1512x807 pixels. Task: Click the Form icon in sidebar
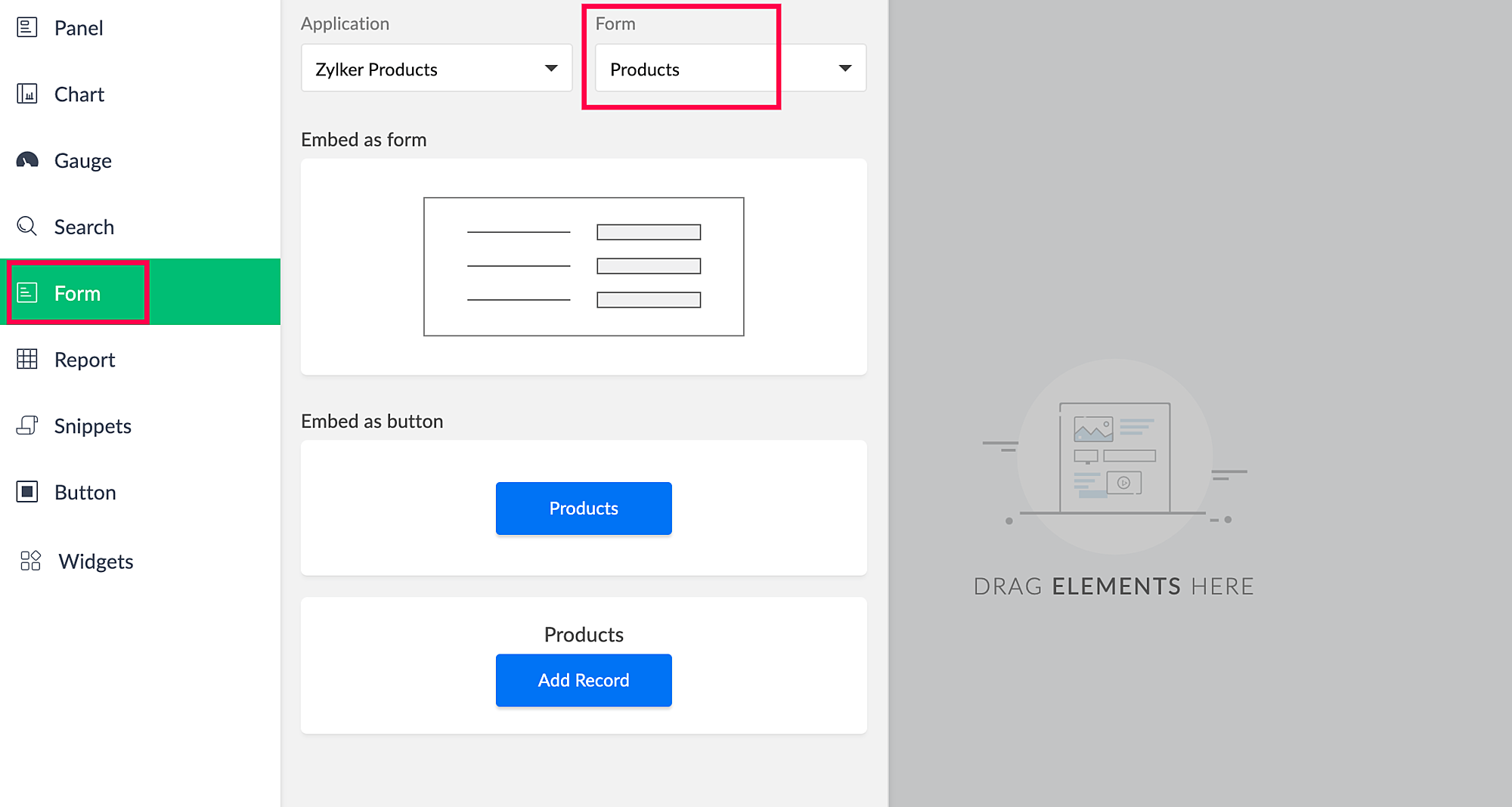tap(27, 292)
